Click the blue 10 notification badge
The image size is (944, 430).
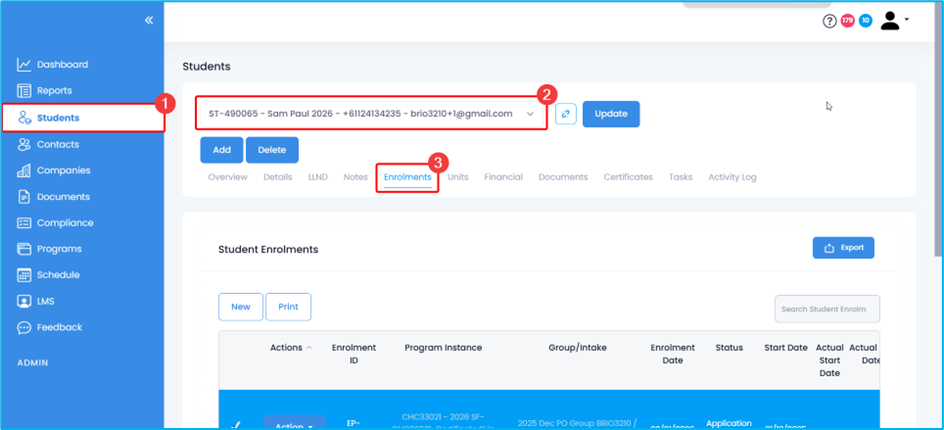point(865,20)
